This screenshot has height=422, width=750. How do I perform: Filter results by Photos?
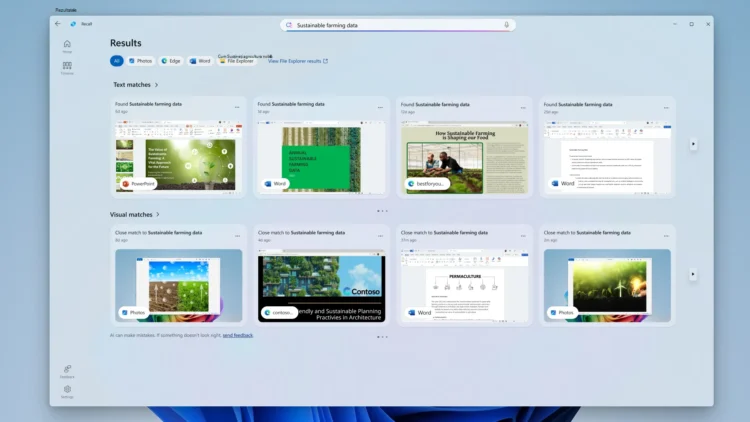click(138, 61)
